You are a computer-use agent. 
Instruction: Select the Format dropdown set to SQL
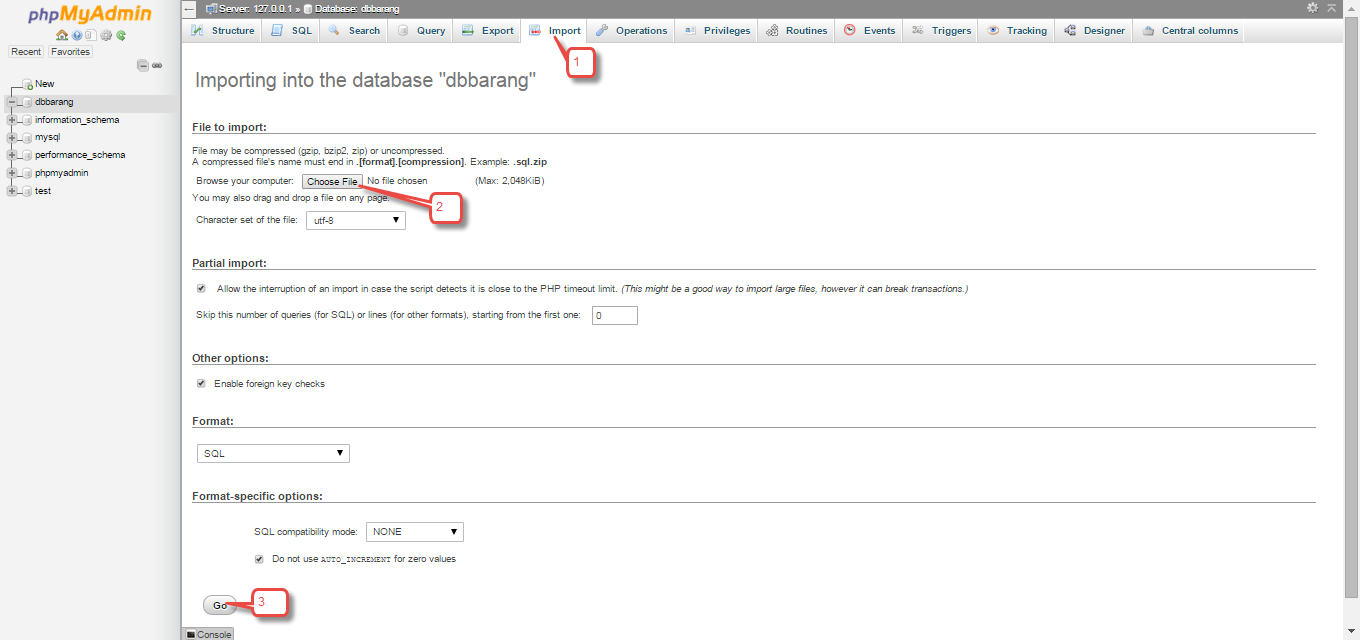(x=272, y=453)
